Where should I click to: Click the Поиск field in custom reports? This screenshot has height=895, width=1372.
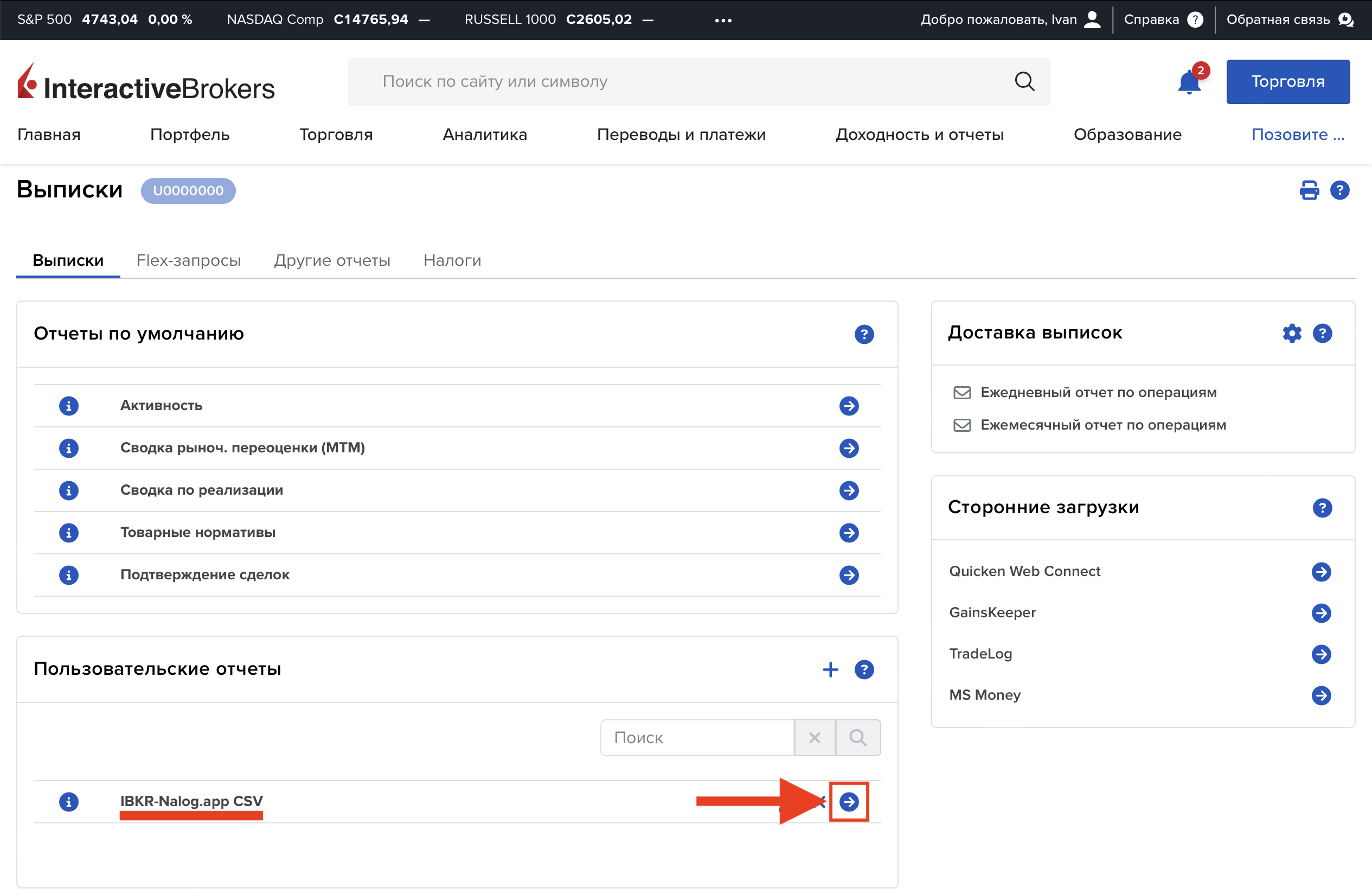[696, 738]
